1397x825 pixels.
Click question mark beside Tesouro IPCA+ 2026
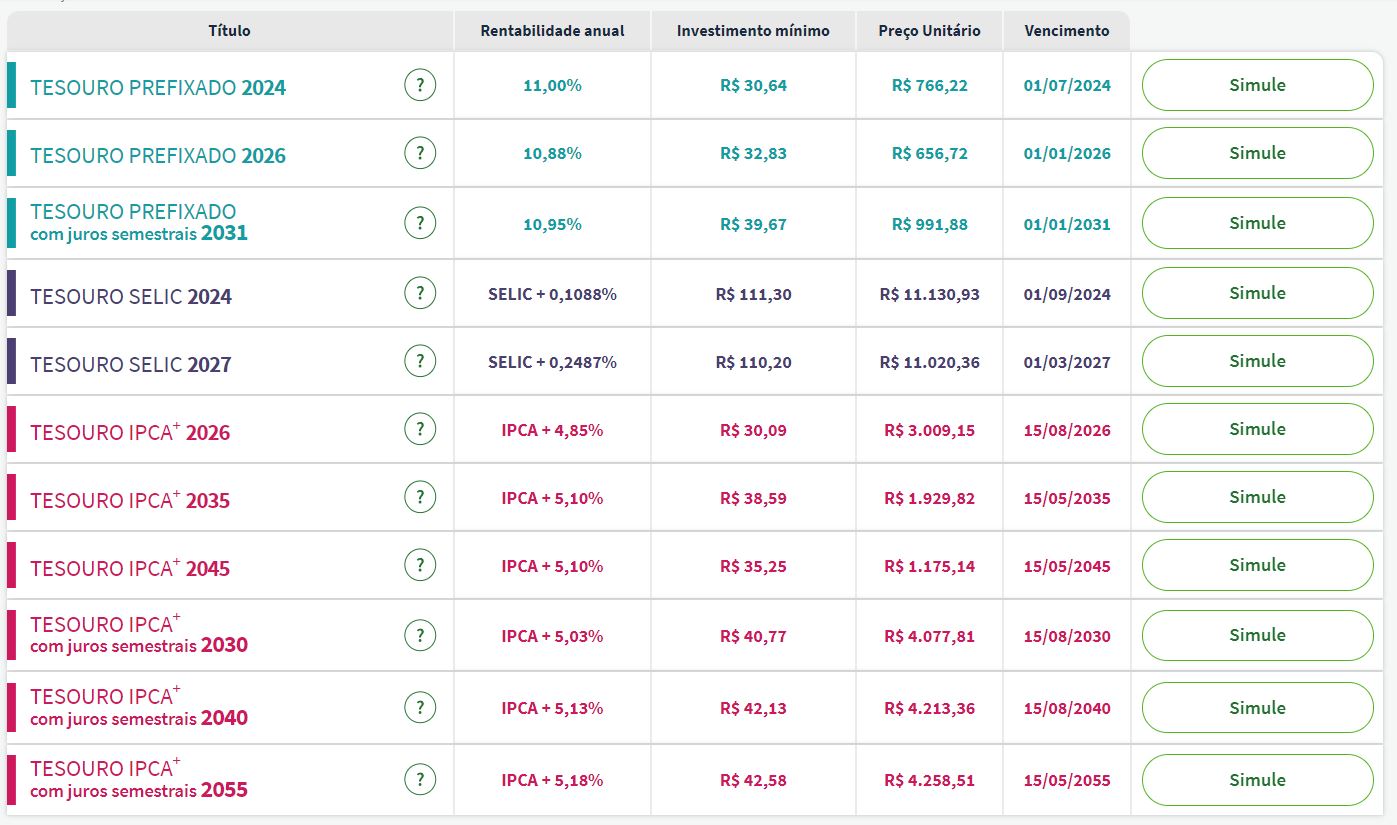[x=420, y=430]
